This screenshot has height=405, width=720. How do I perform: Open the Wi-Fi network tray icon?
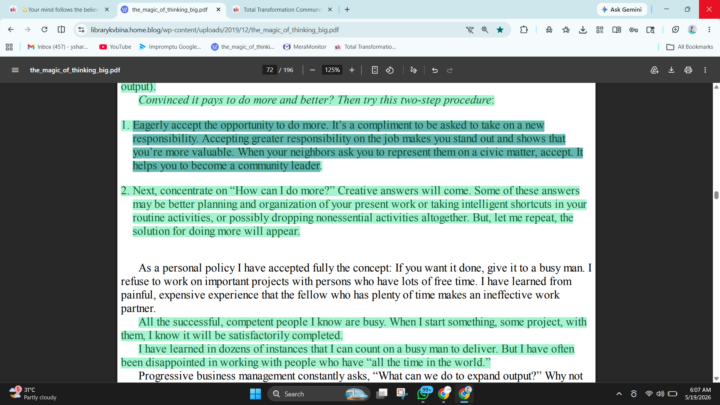tap(649, 394)
